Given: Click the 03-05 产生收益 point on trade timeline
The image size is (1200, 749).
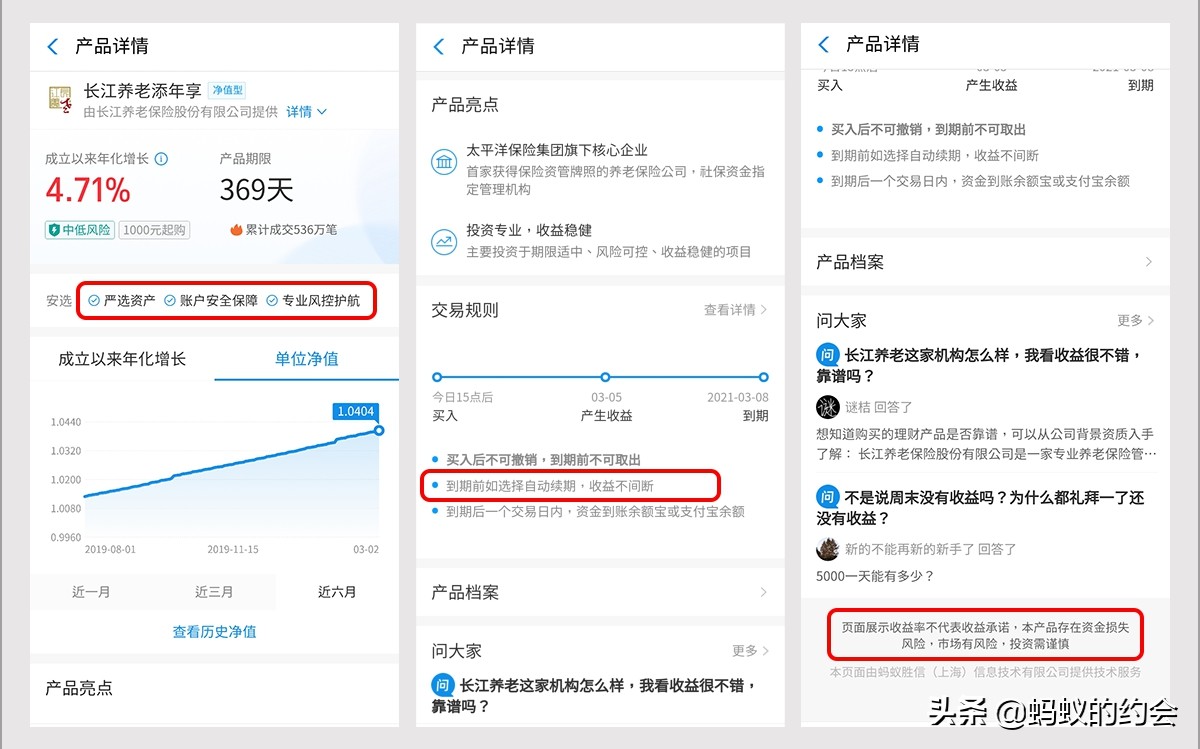Looking at the screenshot, I should pos(604,378).
